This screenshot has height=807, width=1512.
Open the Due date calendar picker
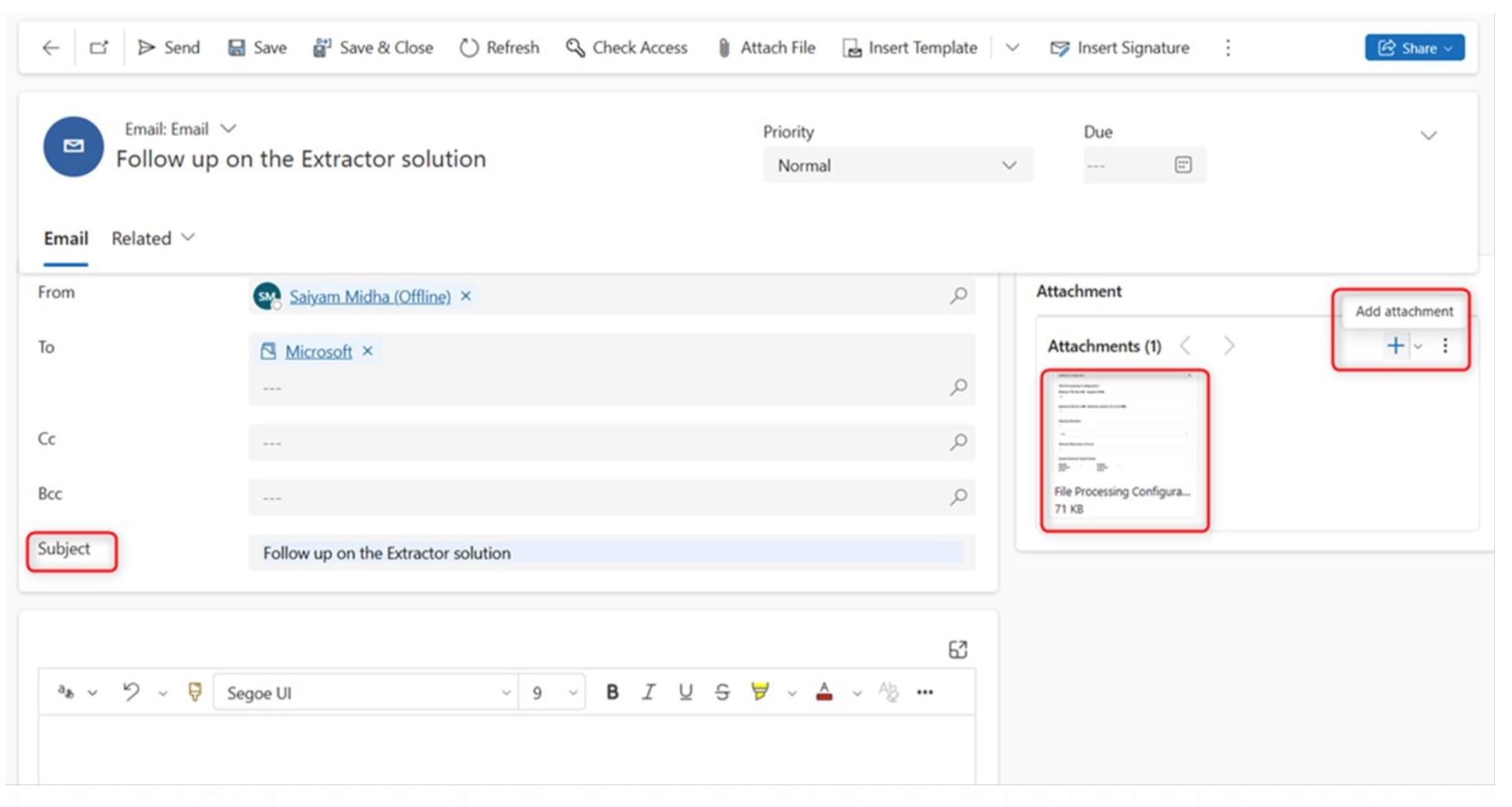(1183, 165)
